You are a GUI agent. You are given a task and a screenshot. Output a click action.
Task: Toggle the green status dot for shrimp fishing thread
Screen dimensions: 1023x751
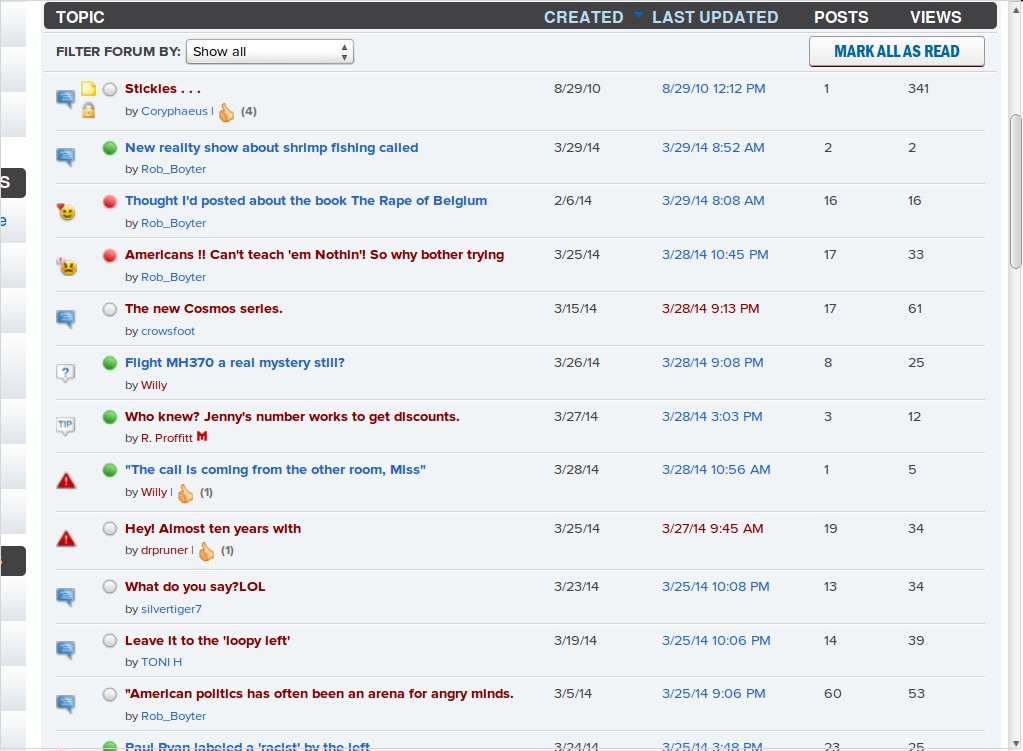point(110,148)
